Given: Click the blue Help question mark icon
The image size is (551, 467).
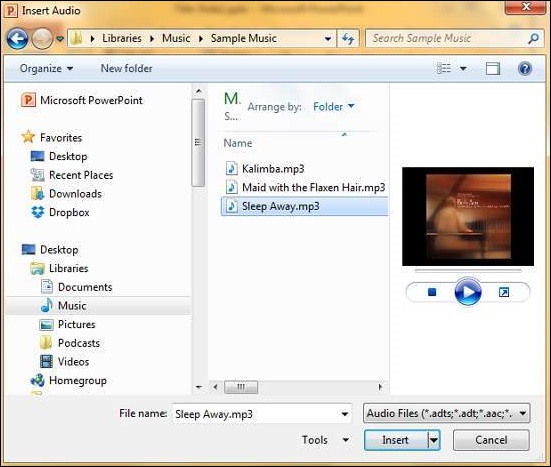Looking at the screenshot, I should click(x=525, y=69).
